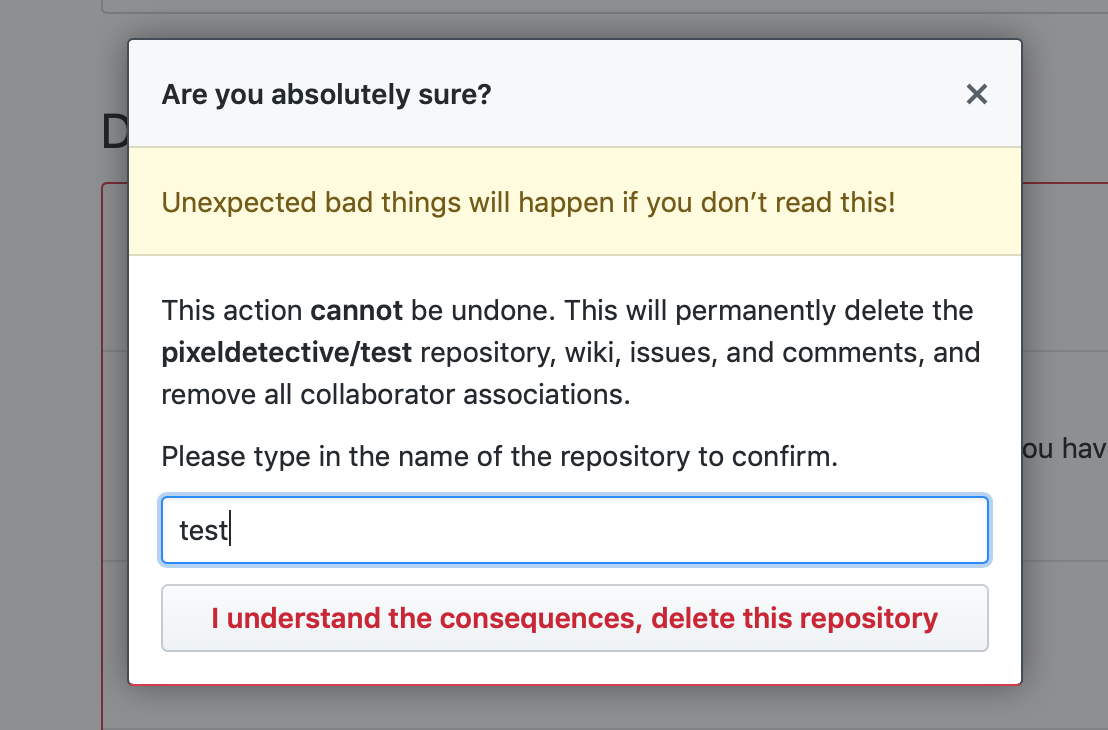The width and height of the screenshot is (1108, 730).
Task: Click the repository name input field containing test
Action: 574,530
